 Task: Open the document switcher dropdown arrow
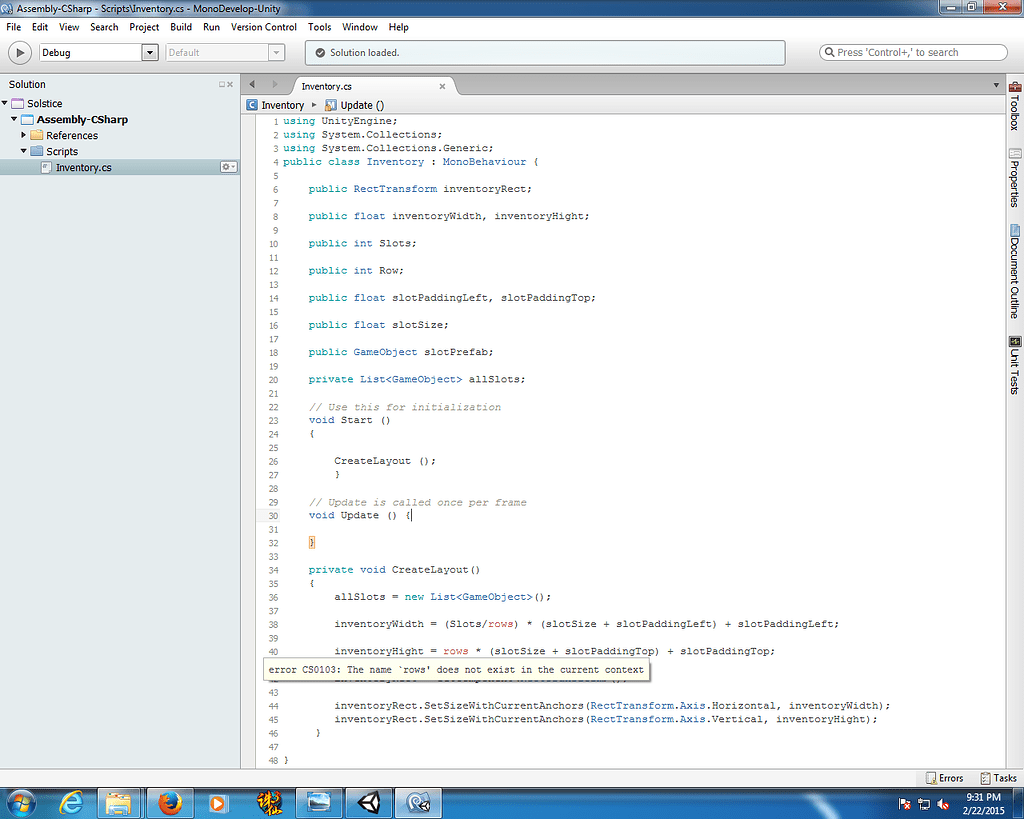point(995,86)
